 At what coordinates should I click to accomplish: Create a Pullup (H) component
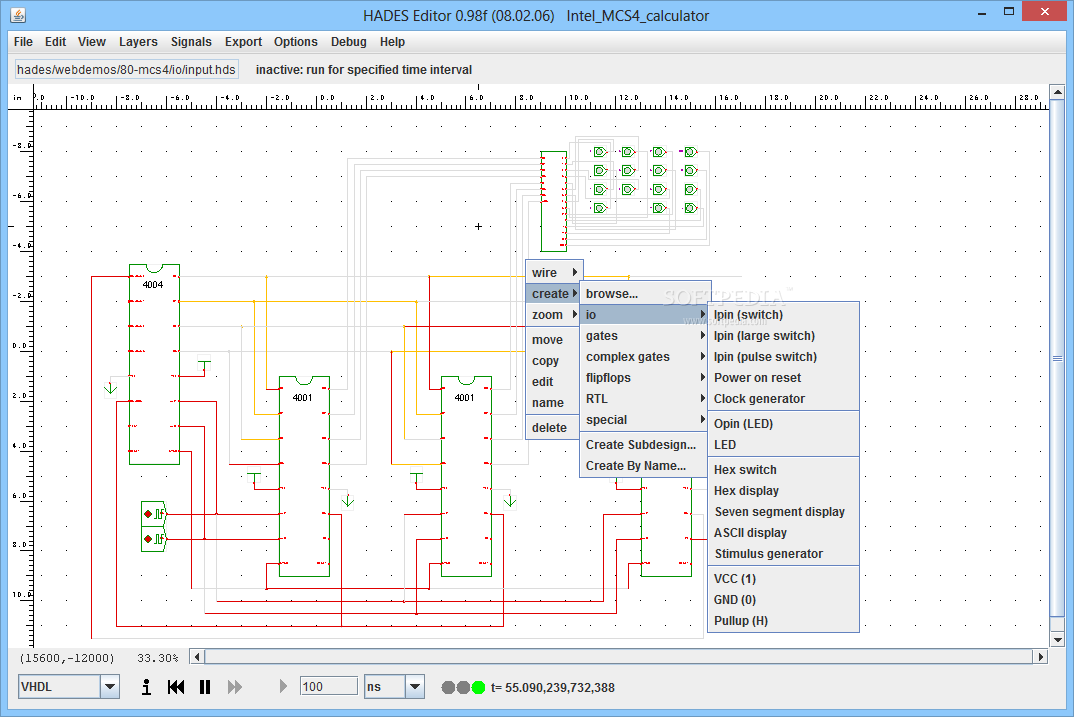(783, 620)
